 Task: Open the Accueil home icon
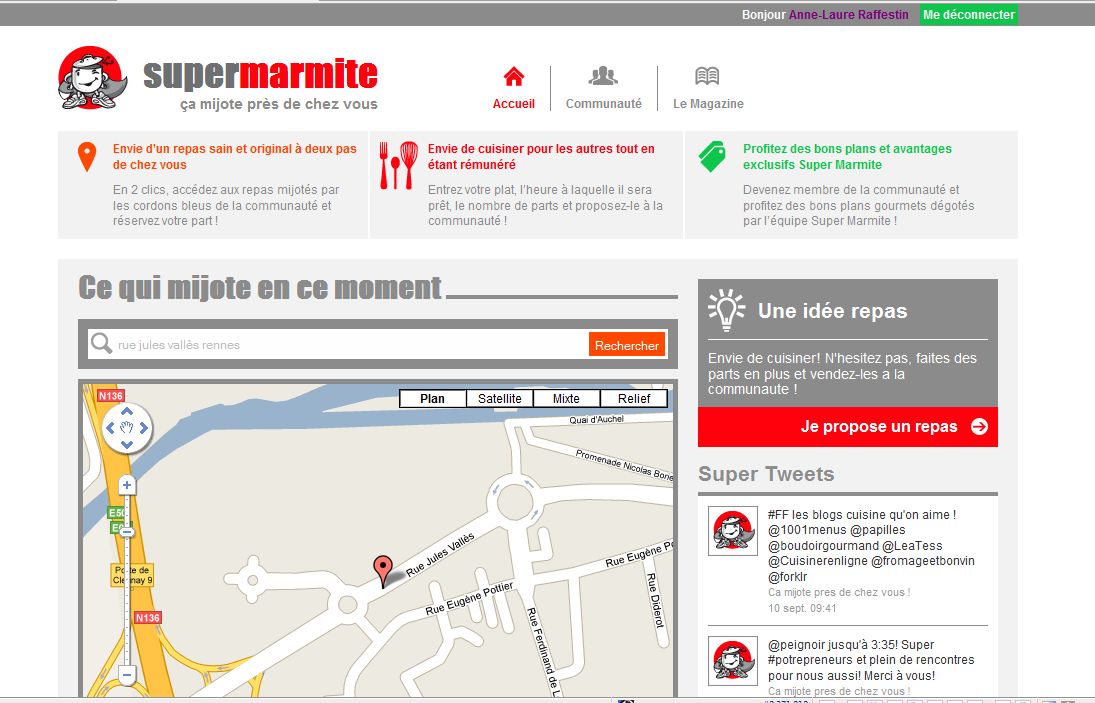point(514,76)
